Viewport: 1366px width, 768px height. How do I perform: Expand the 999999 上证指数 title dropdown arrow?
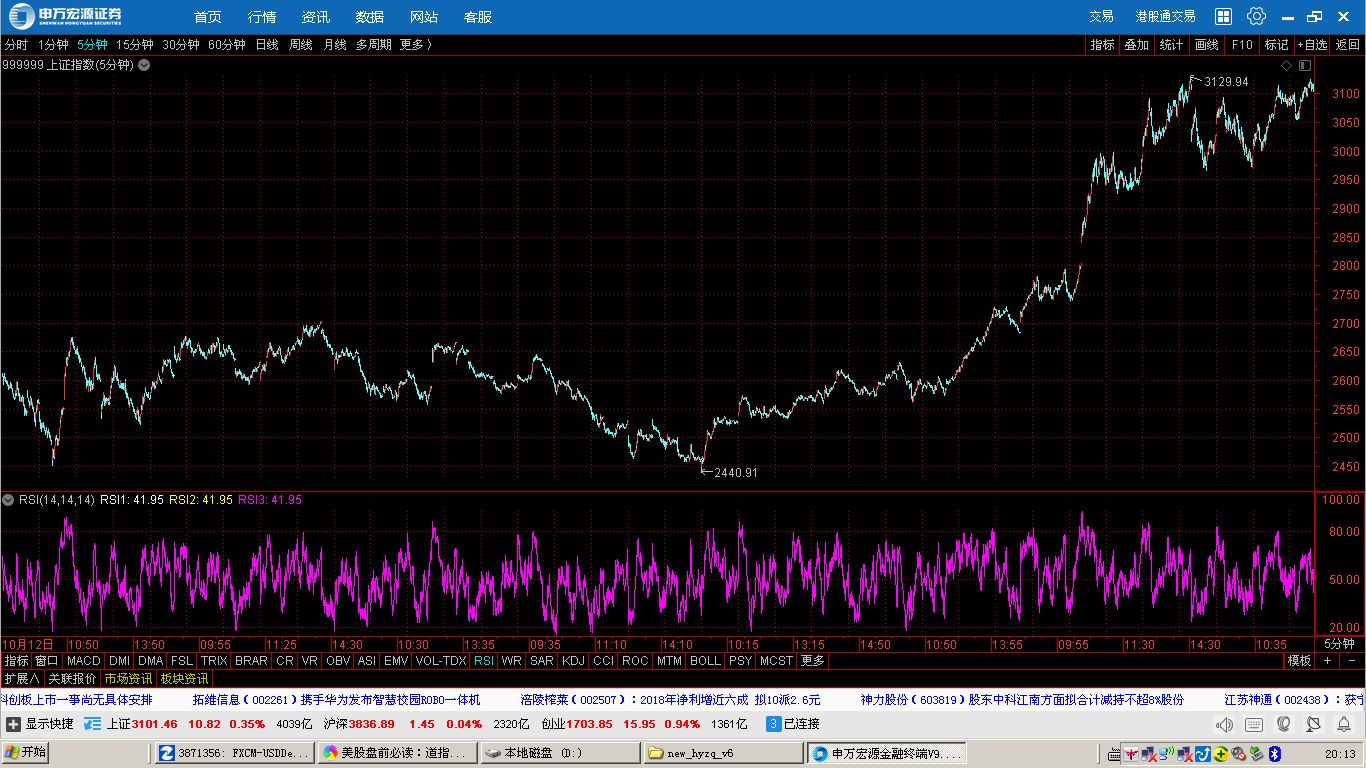[x=144, y=65]
